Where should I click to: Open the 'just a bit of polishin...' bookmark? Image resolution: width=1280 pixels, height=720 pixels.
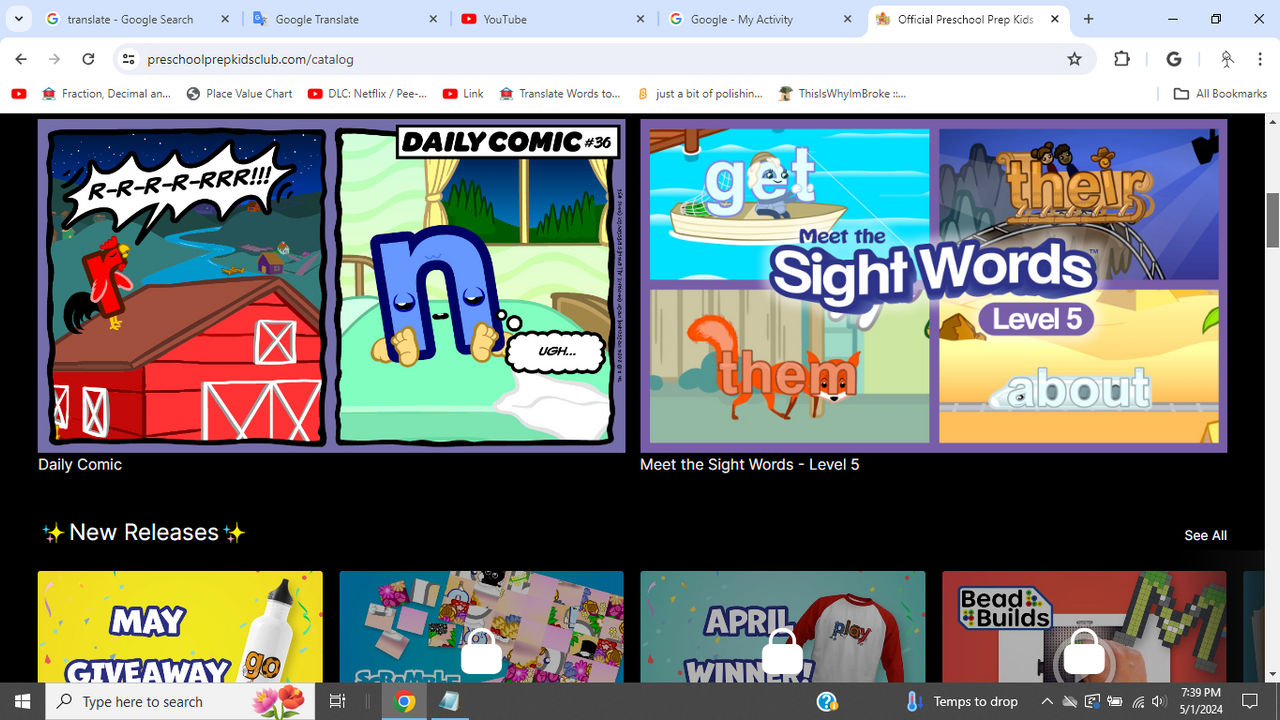pos(700,93)
